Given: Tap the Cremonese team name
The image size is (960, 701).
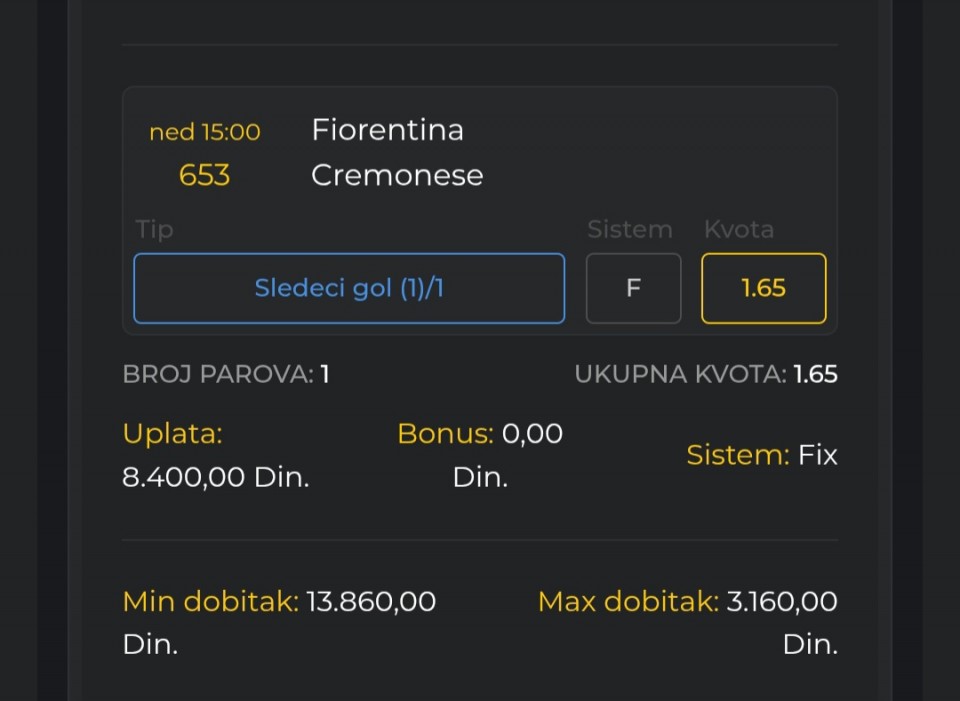Looking at the screenshot, I should 397,175.
